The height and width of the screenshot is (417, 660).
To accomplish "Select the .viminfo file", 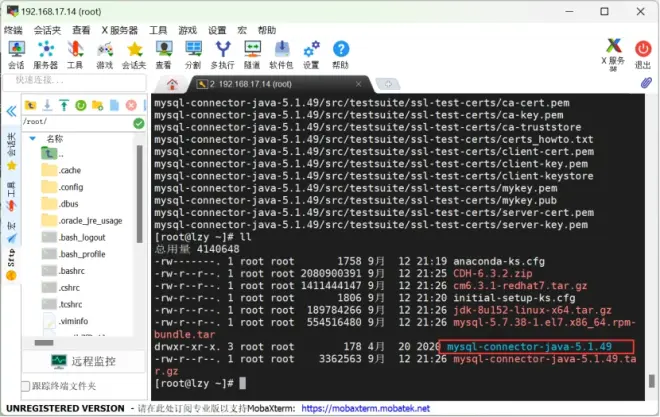I will (65, 321).
